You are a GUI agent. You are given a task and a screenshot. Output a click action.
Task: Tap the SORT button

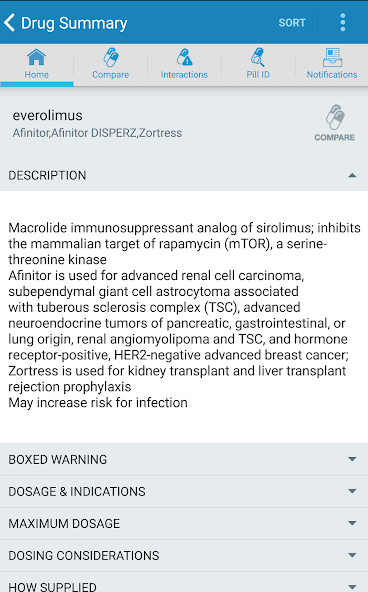(292, 23)
